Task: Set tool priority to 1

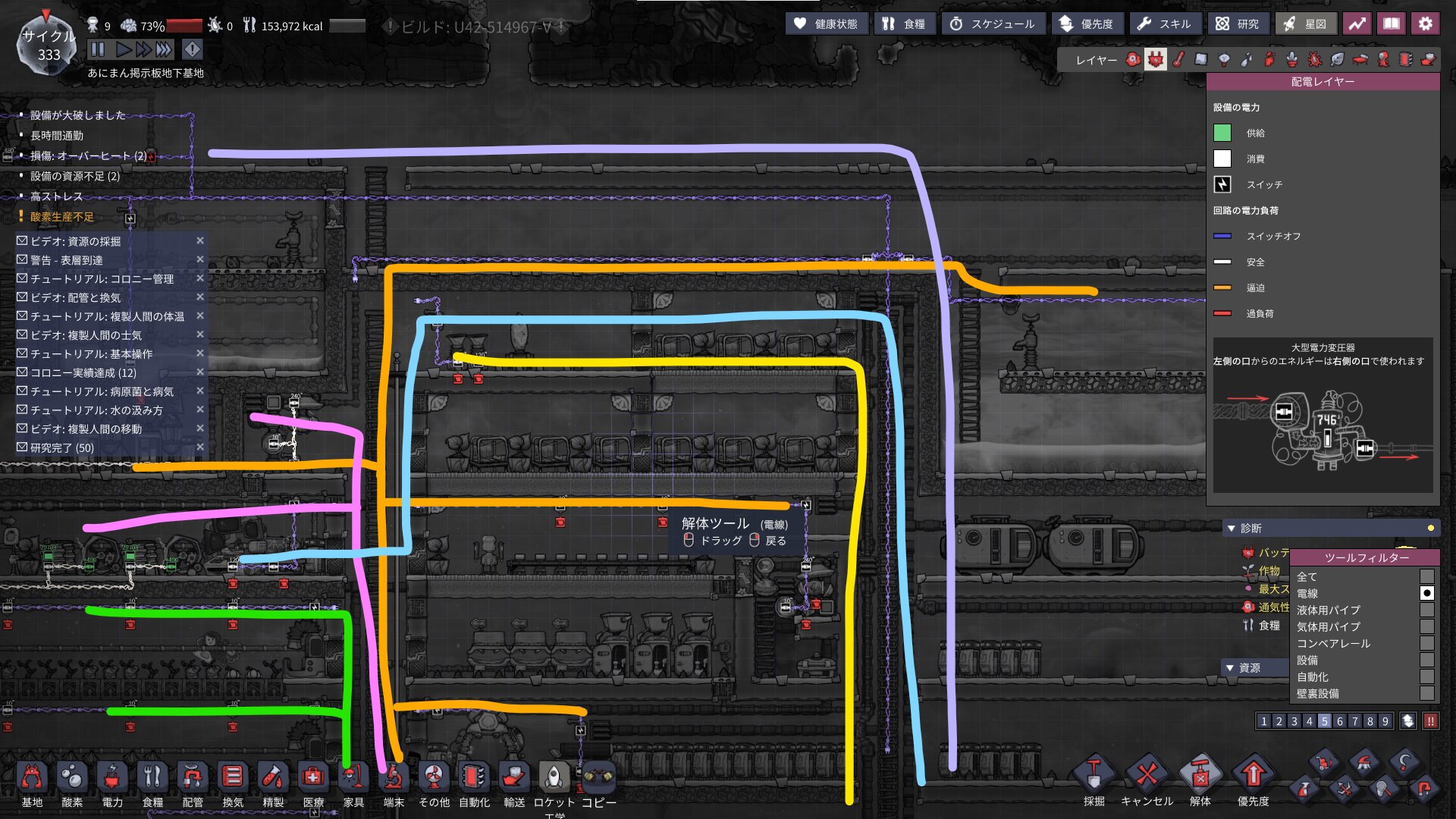Action: (1264, 721)
